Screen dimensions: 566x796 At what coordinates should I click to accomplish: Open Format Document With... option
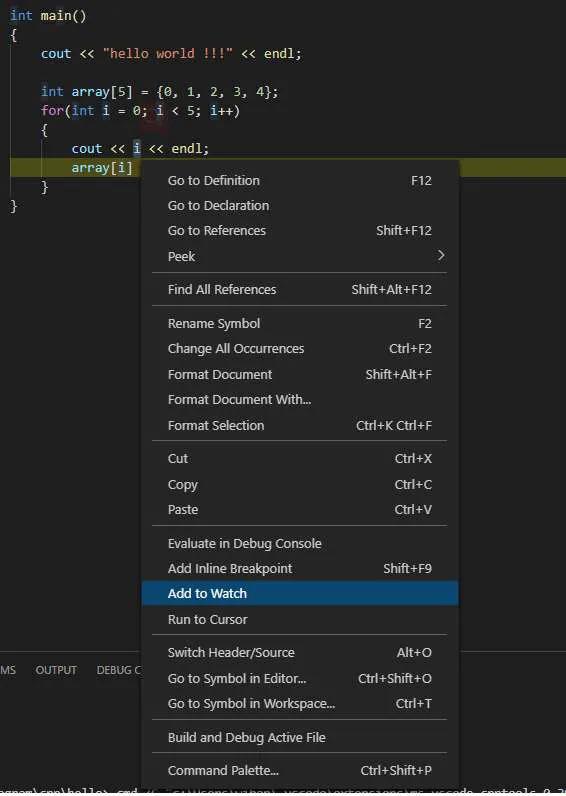tap(299, 400)
